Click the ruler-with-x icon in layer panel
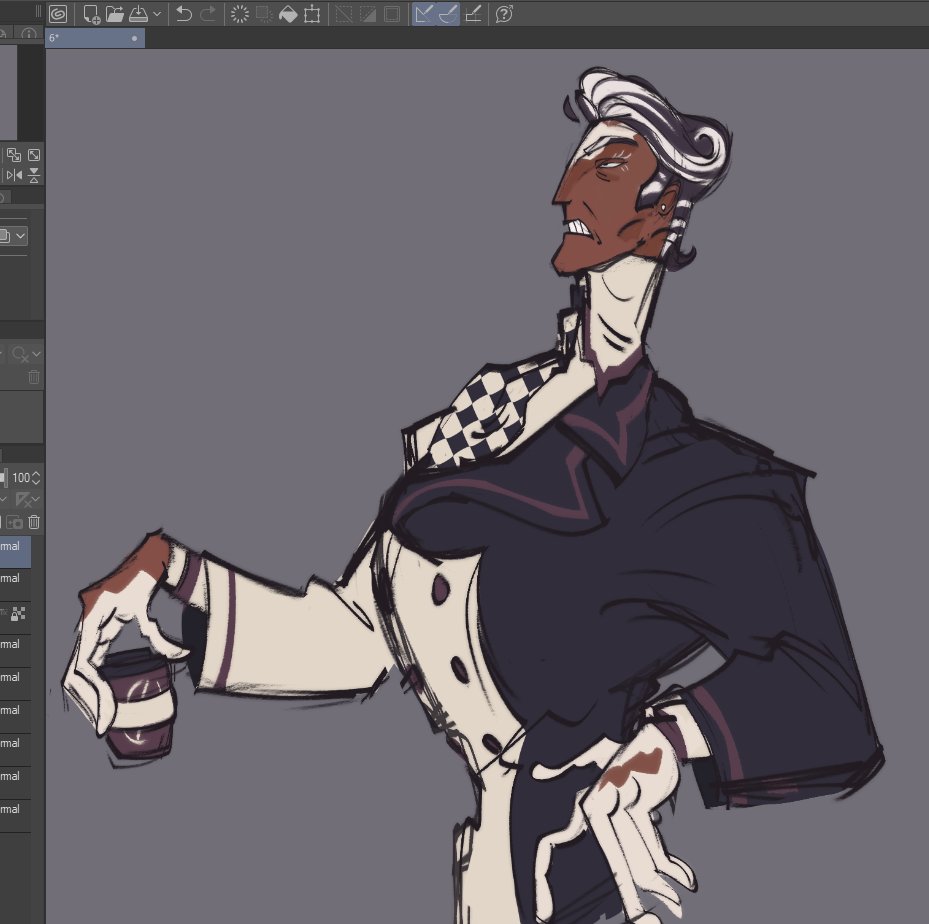 click(23, 500)
